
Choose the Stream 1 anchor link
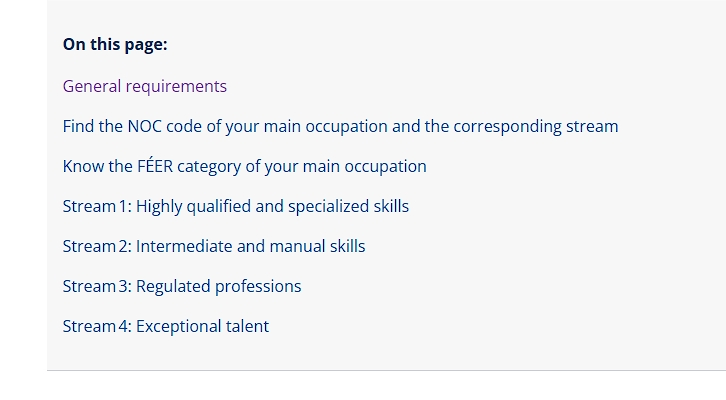tap(235, 206)
